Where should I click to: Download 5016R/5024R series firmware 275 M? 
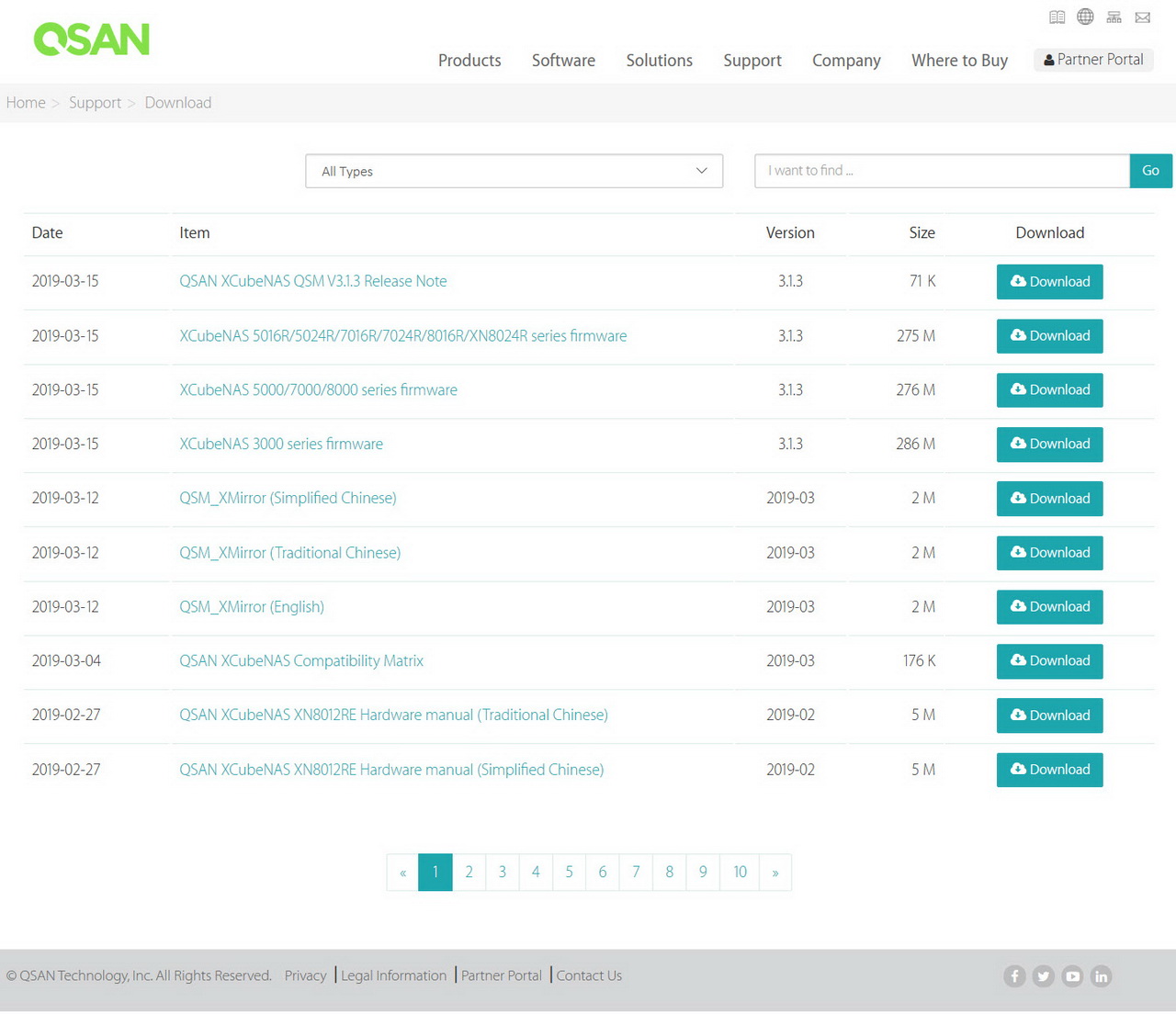coord(1050,336)
